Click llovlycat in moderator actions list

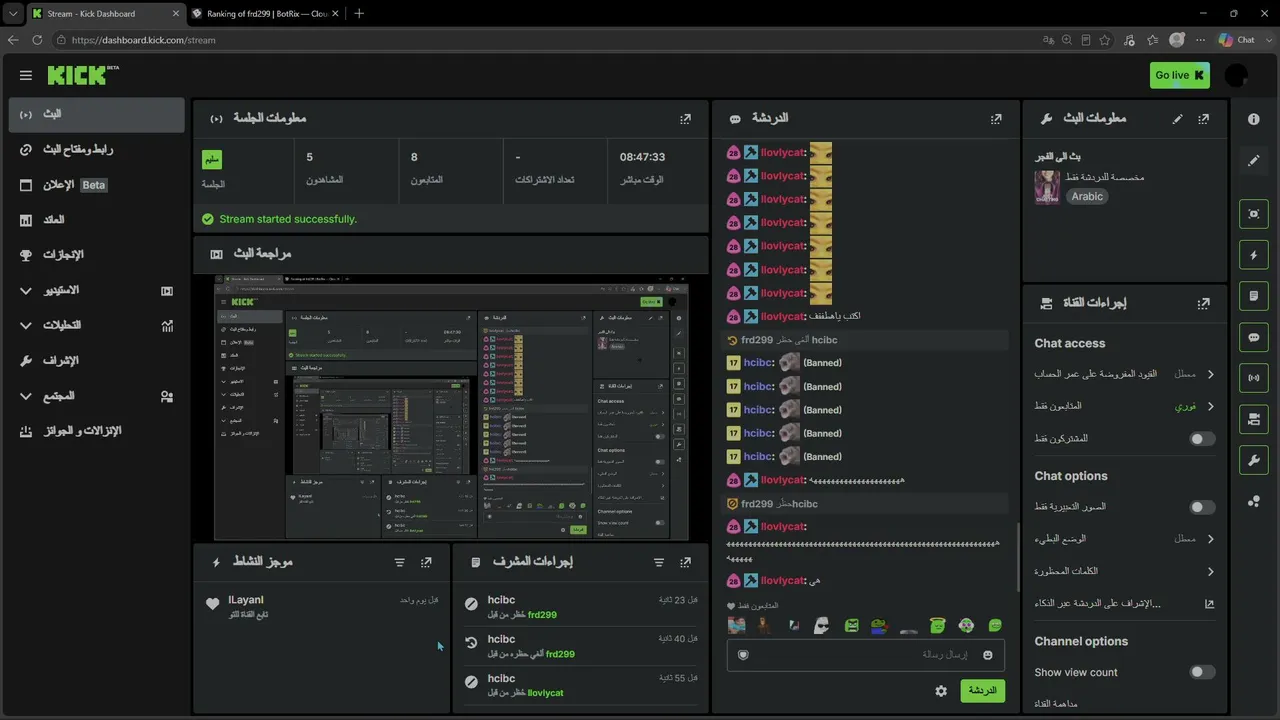545,693
